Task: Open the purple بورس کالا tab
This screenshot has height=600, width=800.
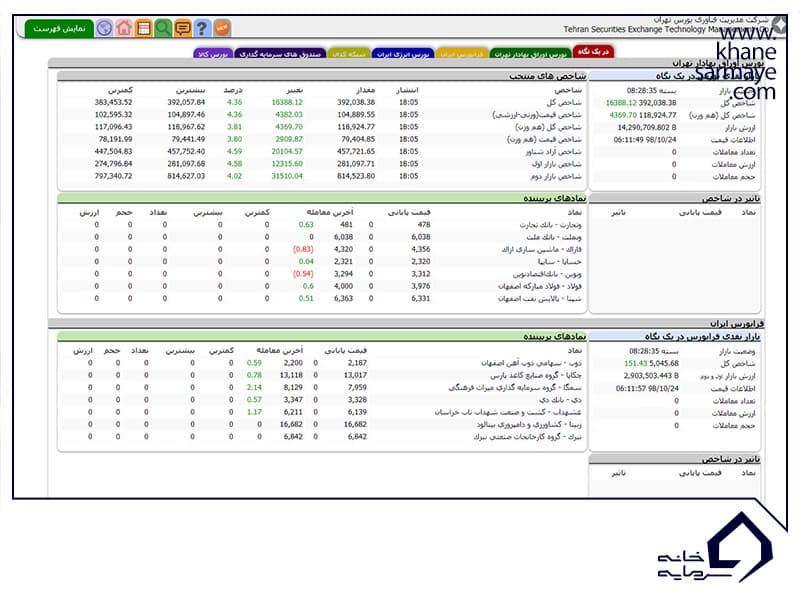Action: pos(213,54)
